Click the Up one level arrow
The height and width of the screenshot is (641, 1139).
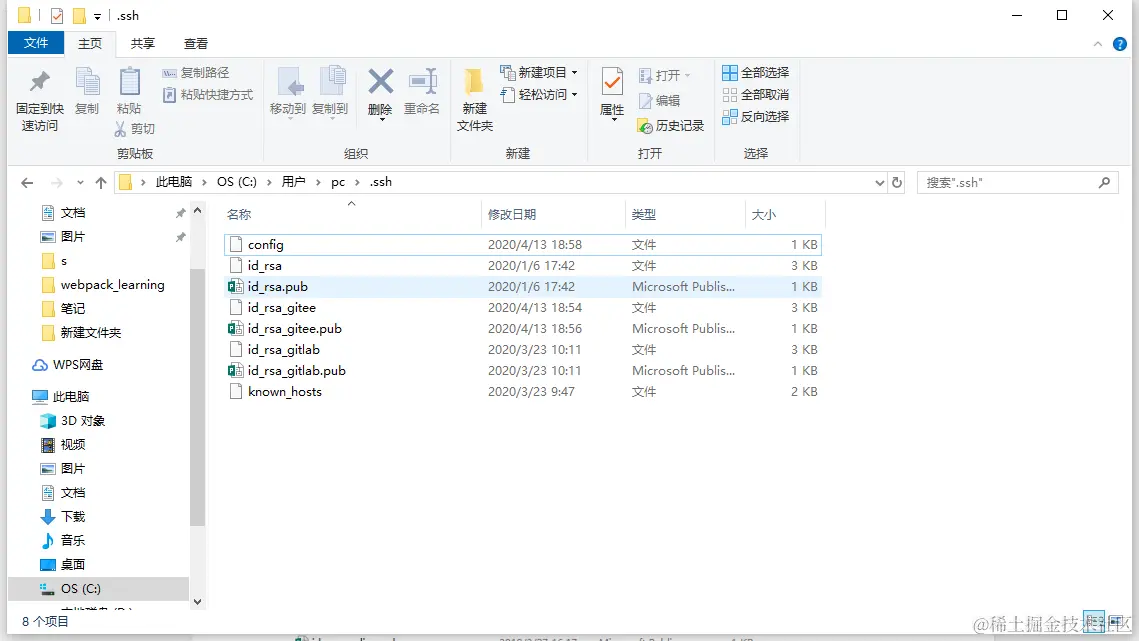tap(101, 182)
